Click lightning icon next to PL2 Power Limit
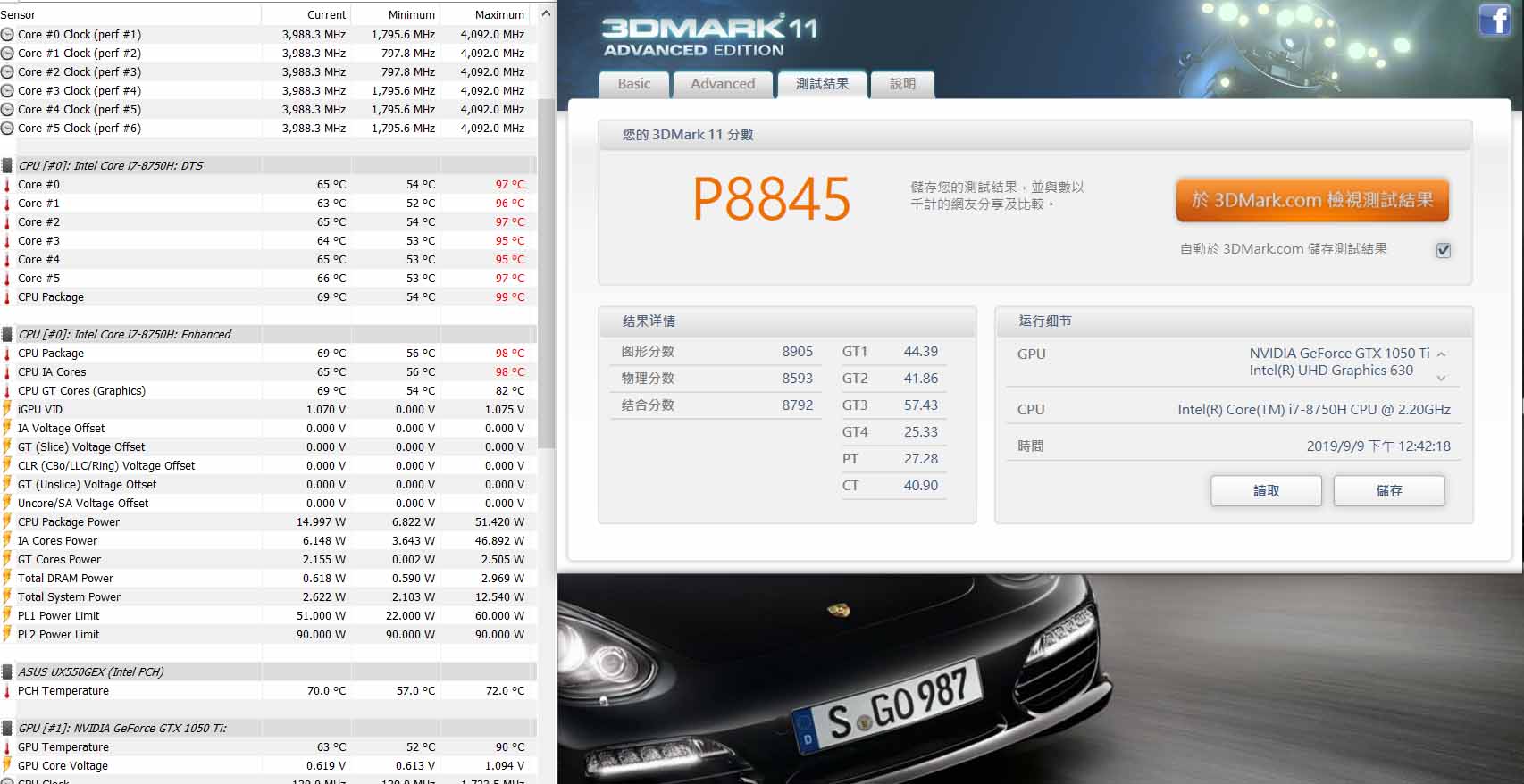This screenshot has width=1524, height=784. click(7, 635)
